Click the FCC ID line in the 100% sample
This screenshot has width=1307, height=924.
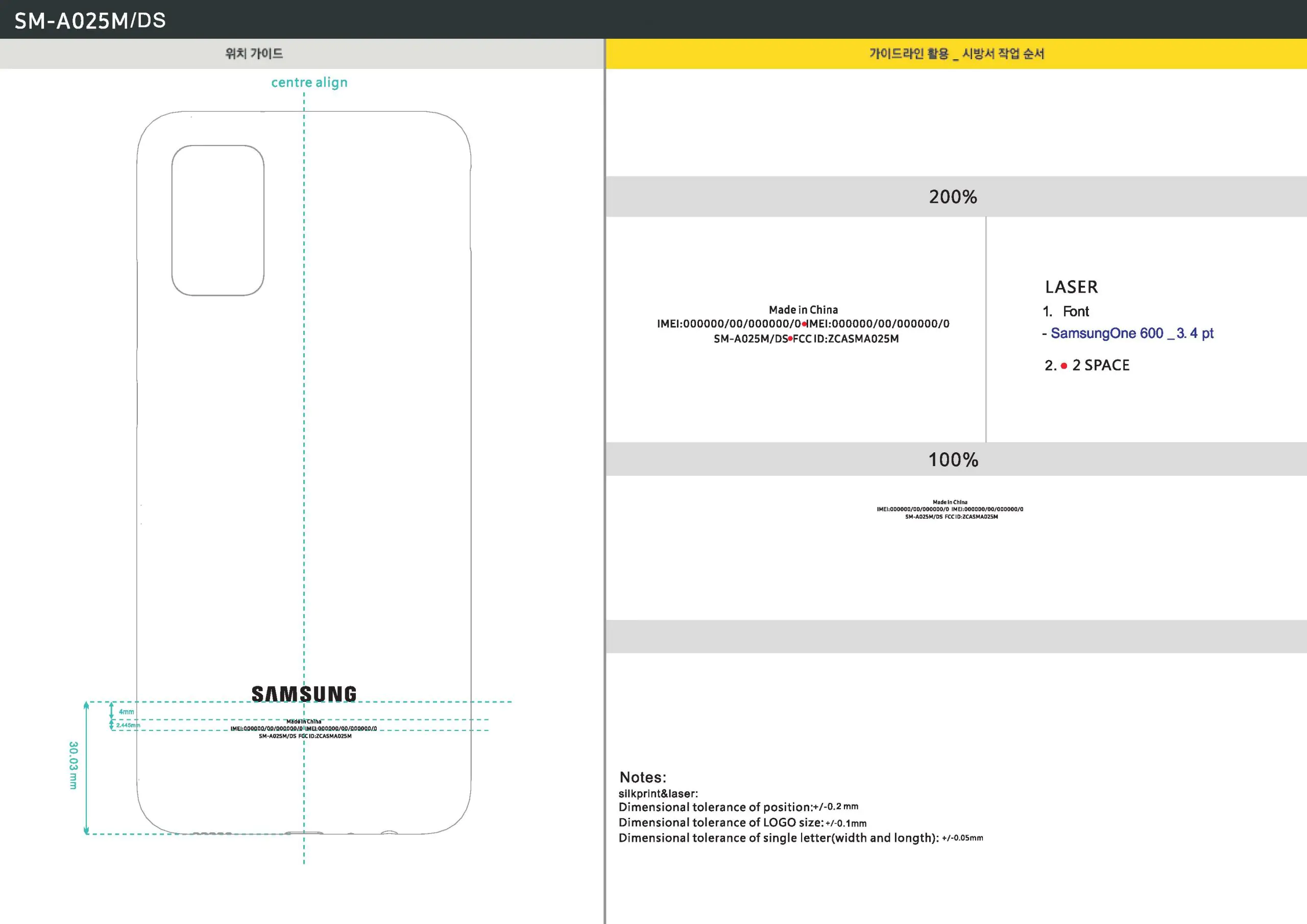[x=951, y=517]
